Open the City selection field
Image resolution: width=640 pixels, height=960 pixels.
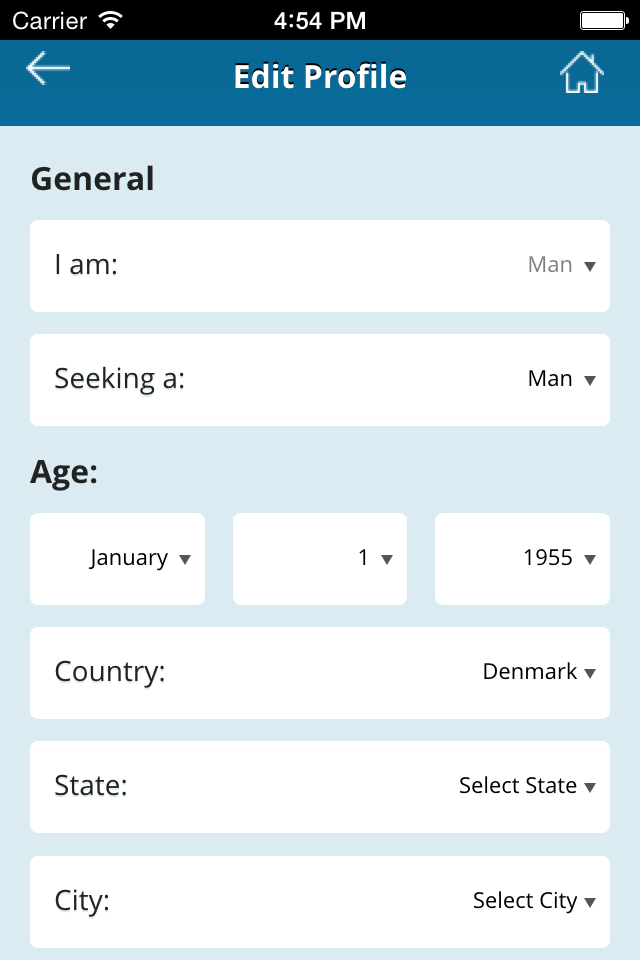pos(320,901)
